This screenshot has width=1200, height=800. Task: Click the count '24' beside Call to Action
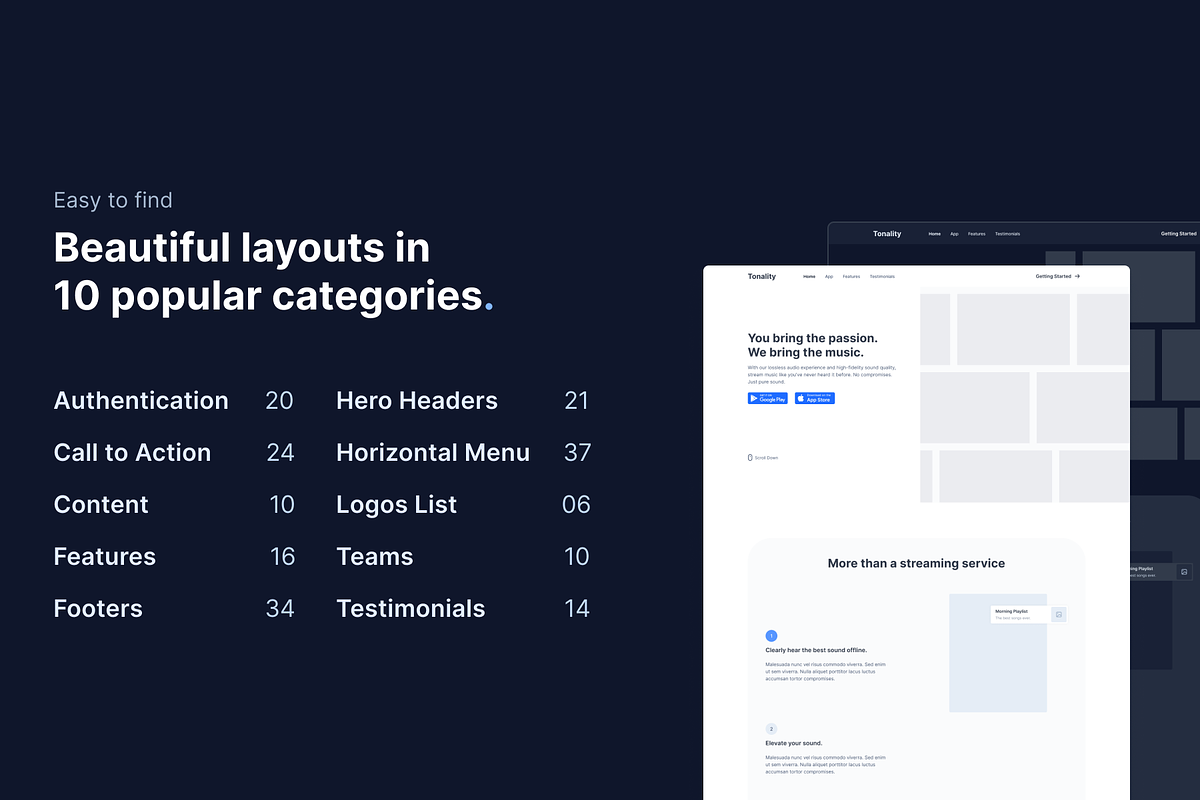pyautogui.click(x=280, y=453)
